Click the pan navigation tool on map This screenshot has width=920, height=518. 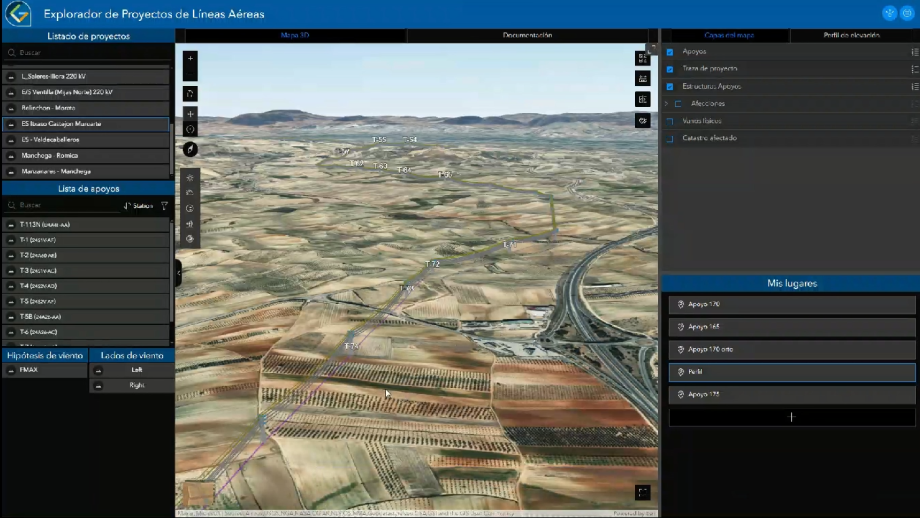190,114
